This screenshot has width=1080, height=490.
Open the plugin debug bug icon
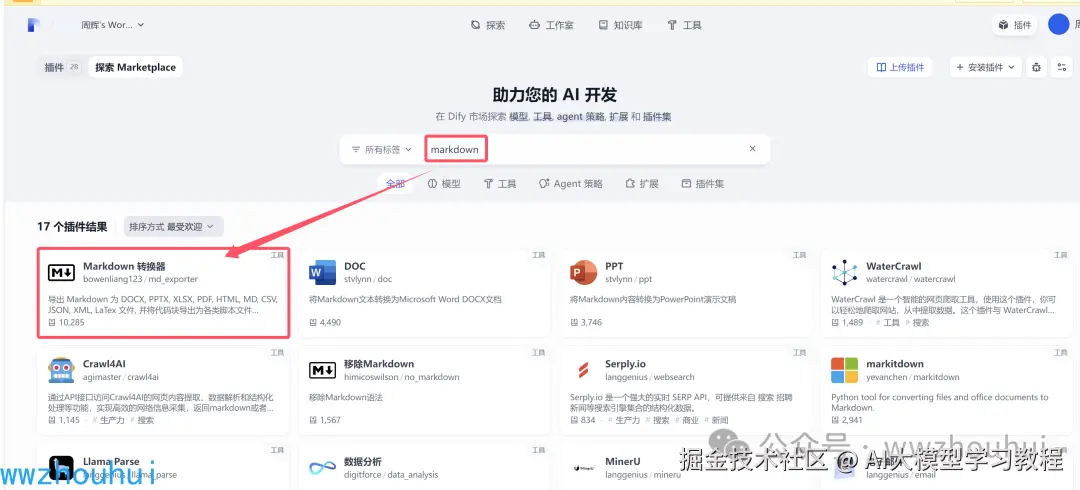click(1037, 68)
